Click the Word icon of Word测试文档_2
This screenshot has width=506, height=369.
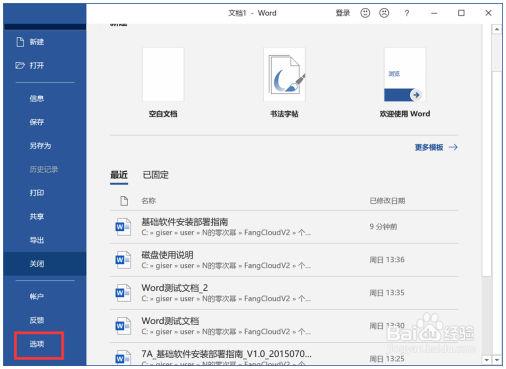coord(122,293)
